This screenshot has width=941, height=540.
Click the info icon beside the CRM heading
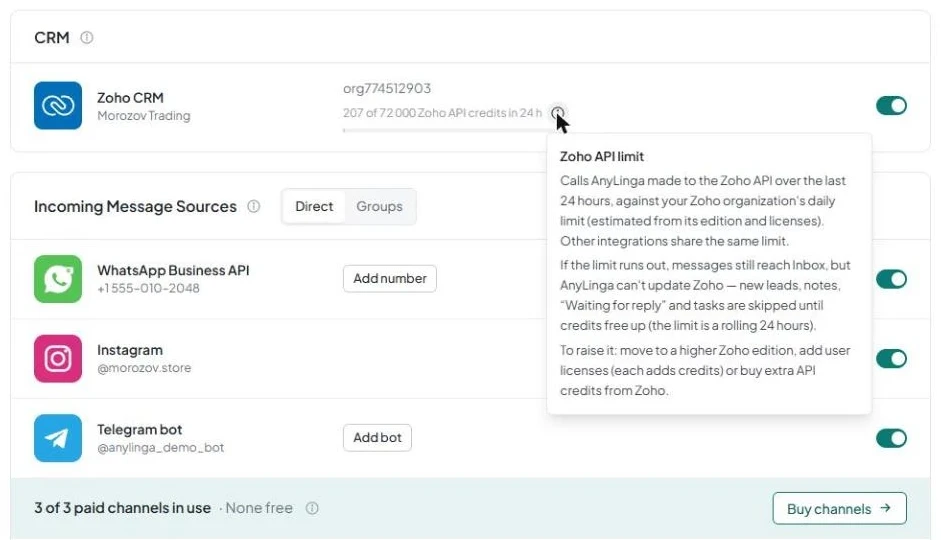[87, 38]
